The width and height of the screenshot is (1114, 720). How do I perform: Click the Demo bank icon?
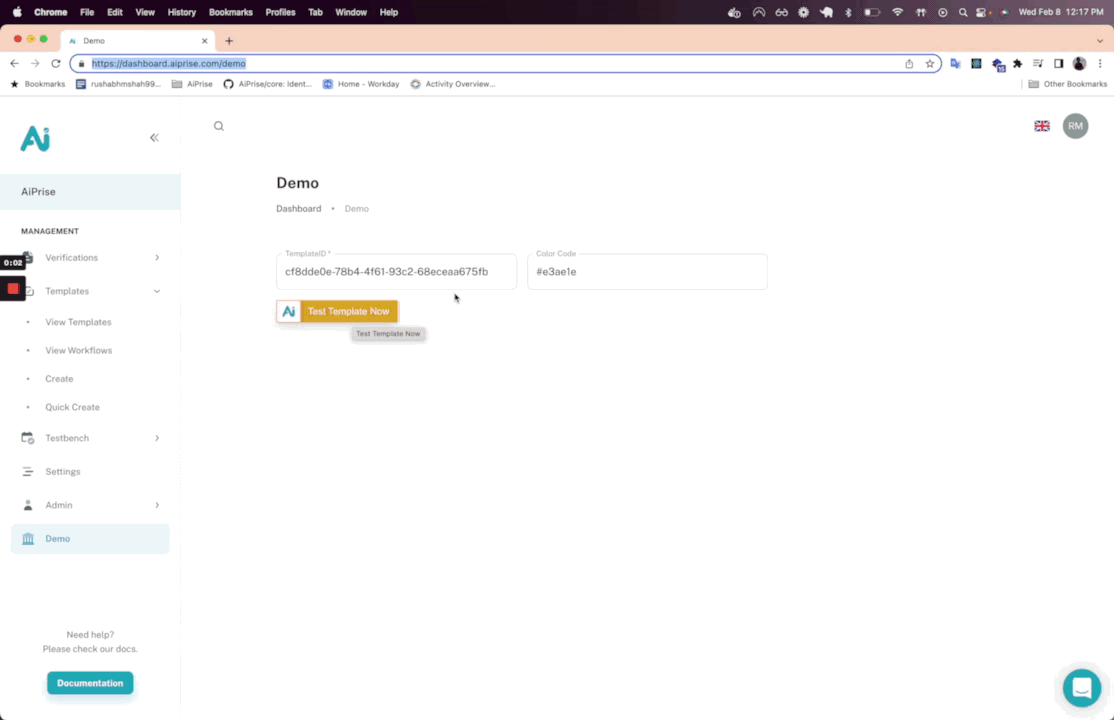pyautogui.click(x=28, y=539)
